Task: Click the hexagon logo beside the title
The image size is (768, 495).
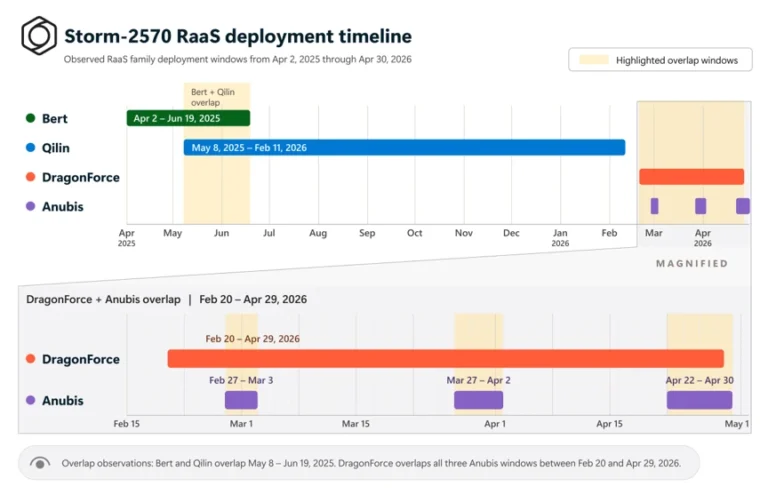Action: [x=39, y=36]
